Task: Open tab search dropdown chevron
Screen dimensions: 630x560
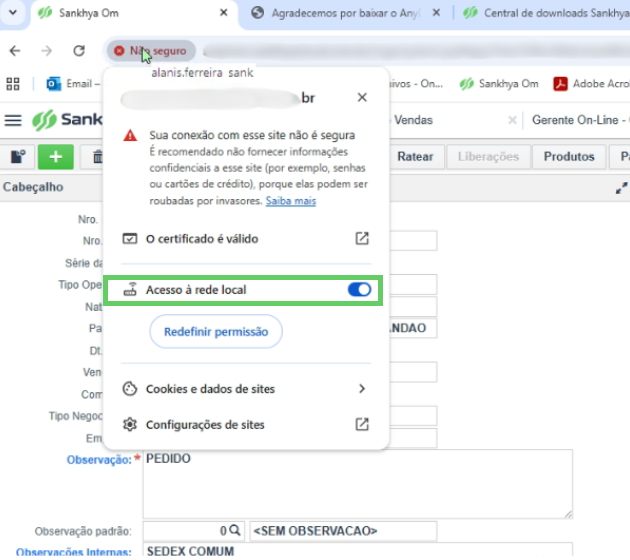Action: pyautogui.click(x=13, y=12)
